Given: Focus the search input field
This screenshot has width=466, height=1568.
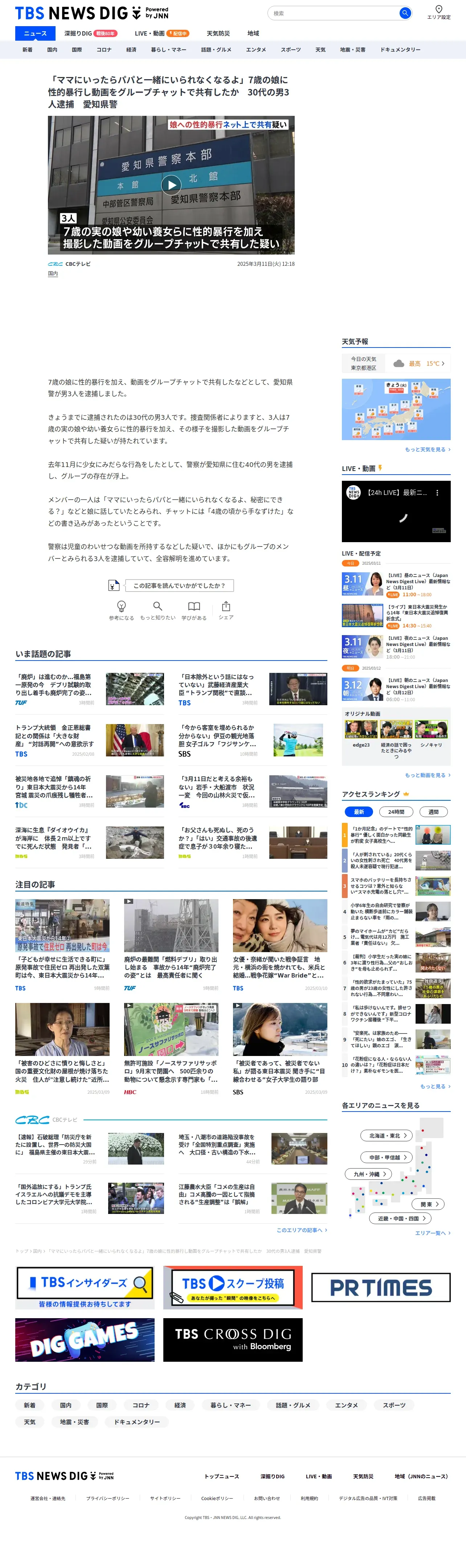Looking at the screenshot, I should click(334, 13).
